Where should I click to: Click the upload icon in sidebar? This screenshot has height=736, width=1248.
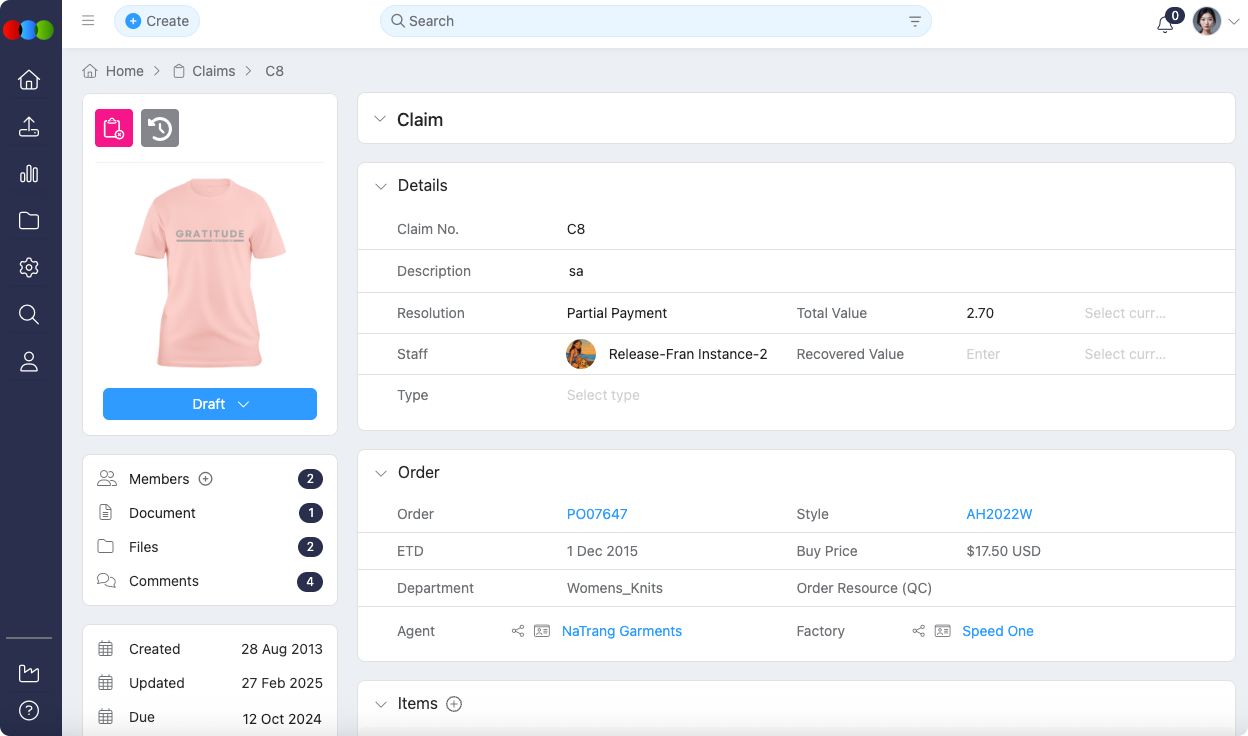click(29, 127)
